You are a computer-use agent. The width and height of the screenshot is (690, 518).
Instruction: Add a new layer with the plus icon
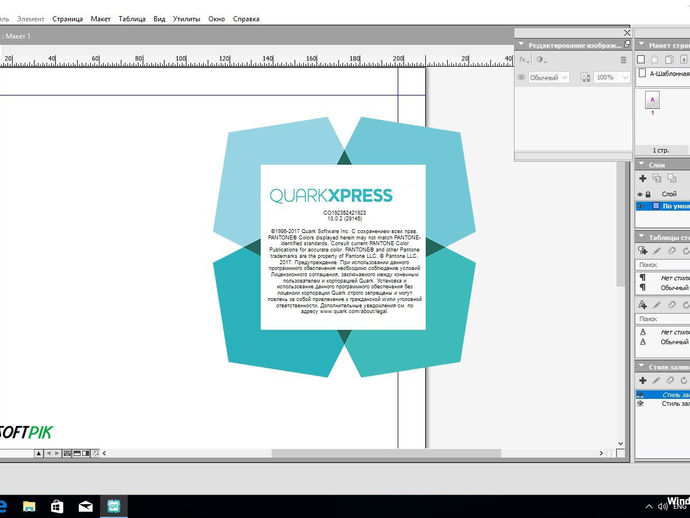642,178
